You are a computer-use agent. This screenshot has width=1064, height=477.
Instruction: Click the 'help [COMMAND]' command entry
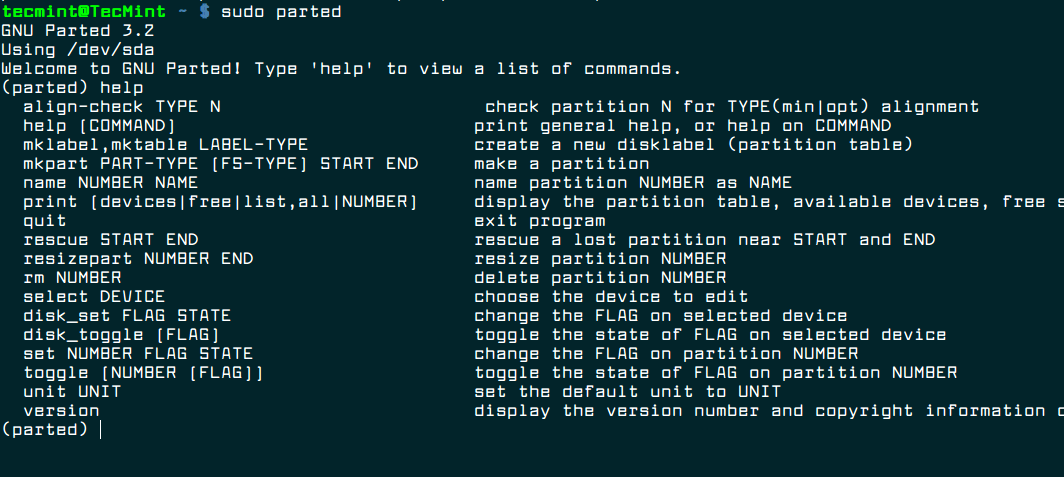100,126
